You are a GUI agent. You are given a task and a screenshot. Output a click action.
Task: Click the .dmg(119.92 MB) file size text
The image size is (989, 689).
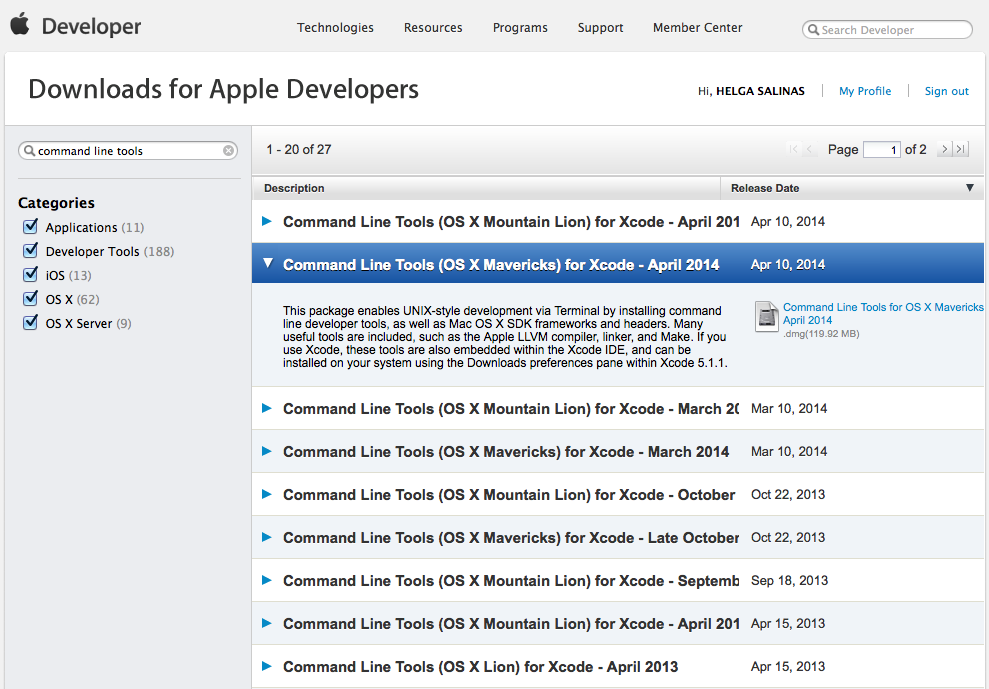click(821, 334)
